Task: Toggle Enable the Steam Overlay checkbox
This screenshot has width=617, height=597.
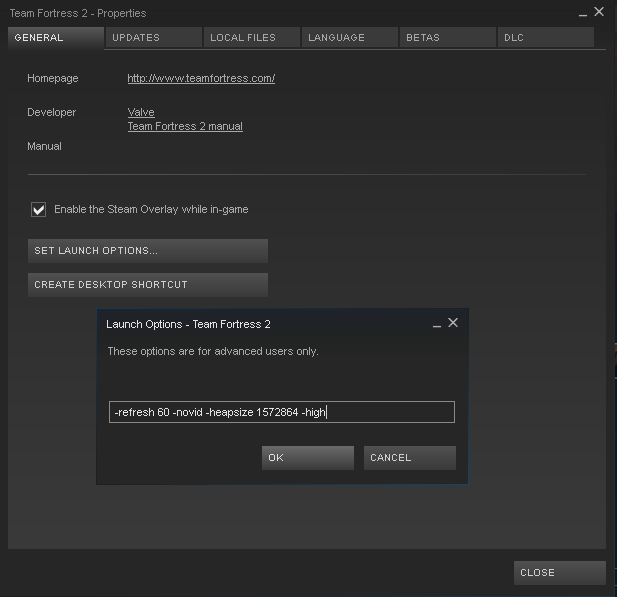Action: point(39,209)
